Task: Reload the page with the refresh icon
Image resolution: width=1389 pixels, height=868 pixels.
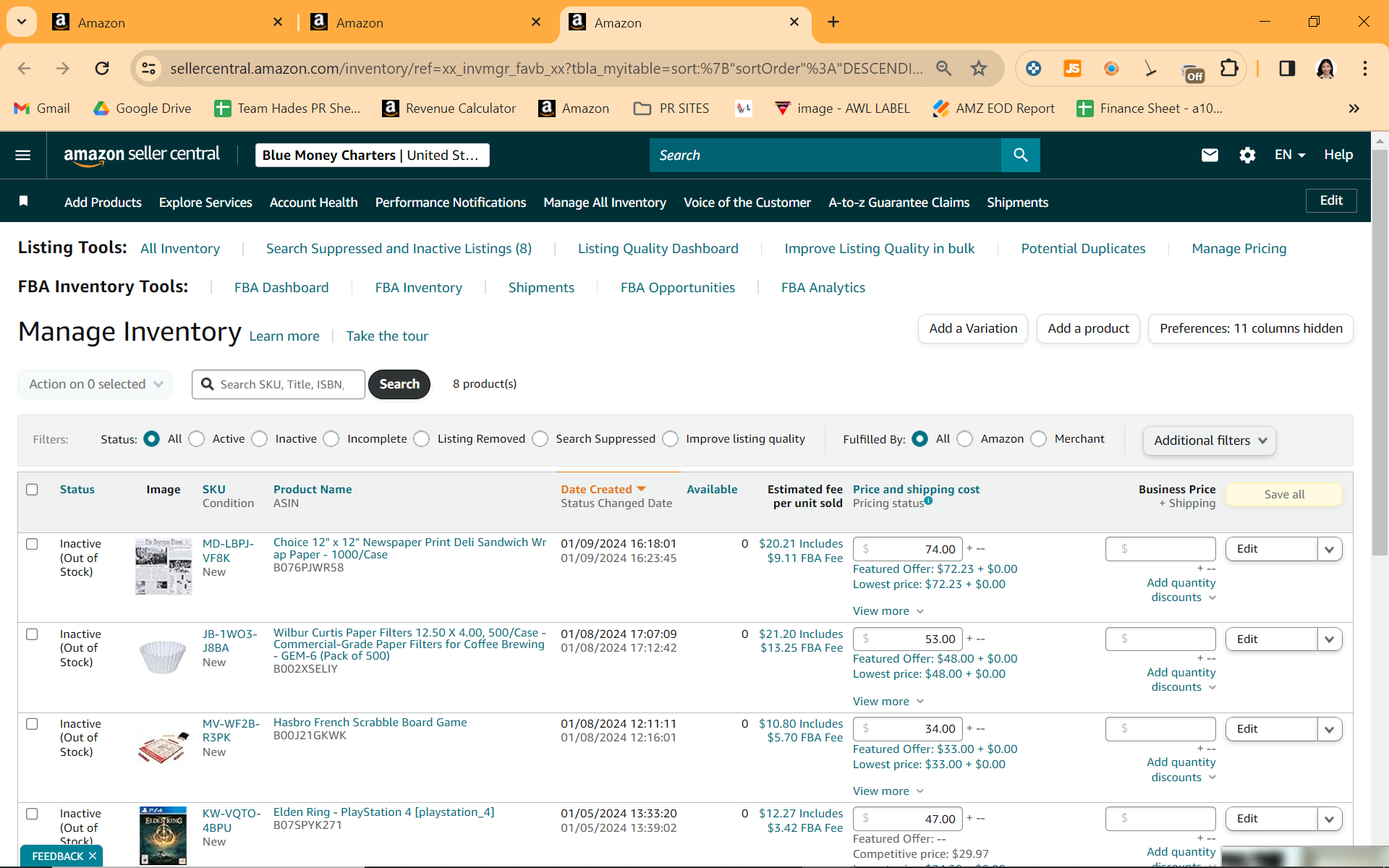Action: click(x=102, y=68)
